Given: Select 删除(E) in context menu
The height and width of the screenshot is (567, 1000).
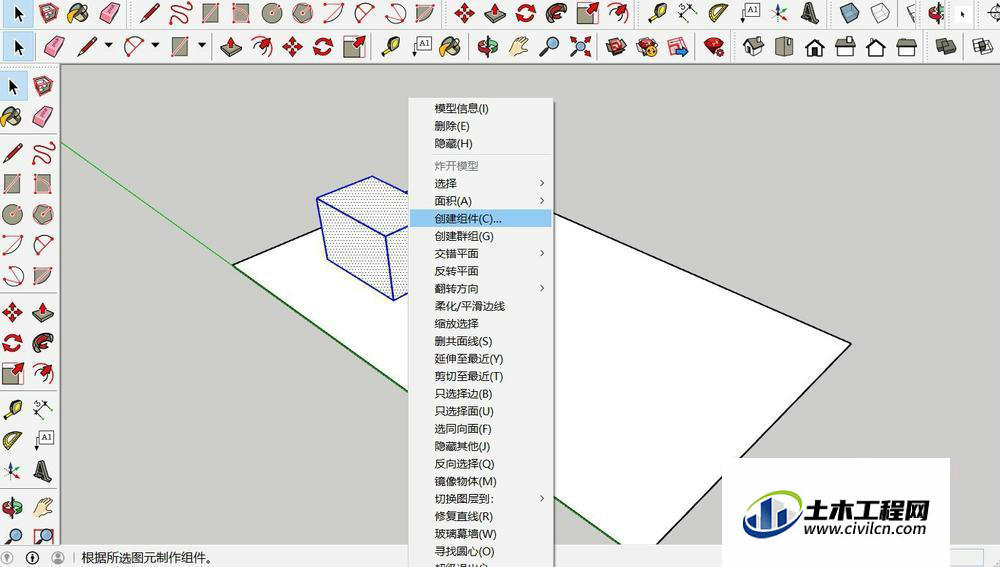Looking at the screenshot, I should tap(480, 126).
